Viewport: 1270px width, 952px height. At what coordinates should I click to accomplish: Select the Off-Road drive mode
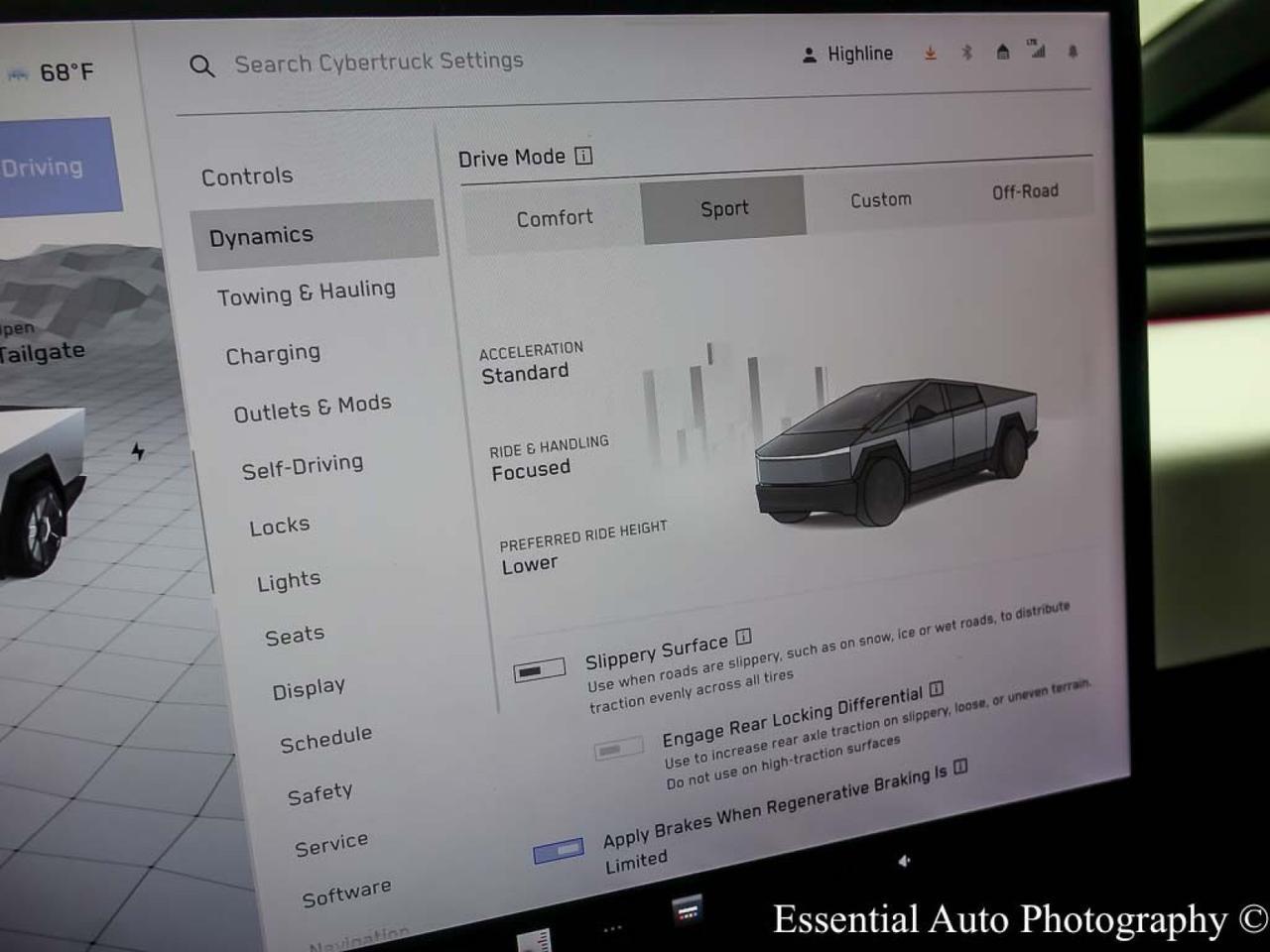click(1025, 191)
